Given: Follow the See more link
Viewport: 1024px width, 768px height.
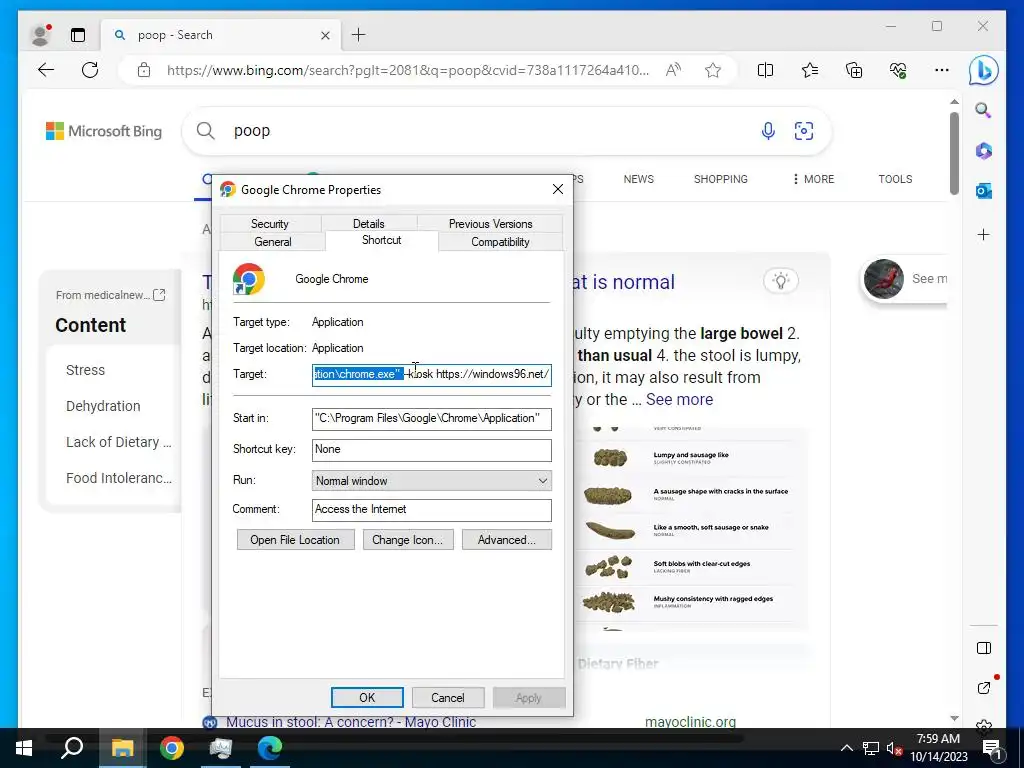Looking at the screenshot, I should 679,400.
